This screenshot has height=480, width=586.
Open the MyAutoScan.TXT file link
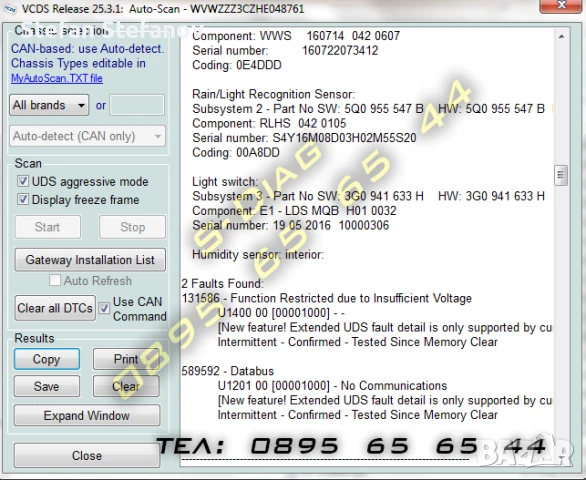[x=56, y=78]
